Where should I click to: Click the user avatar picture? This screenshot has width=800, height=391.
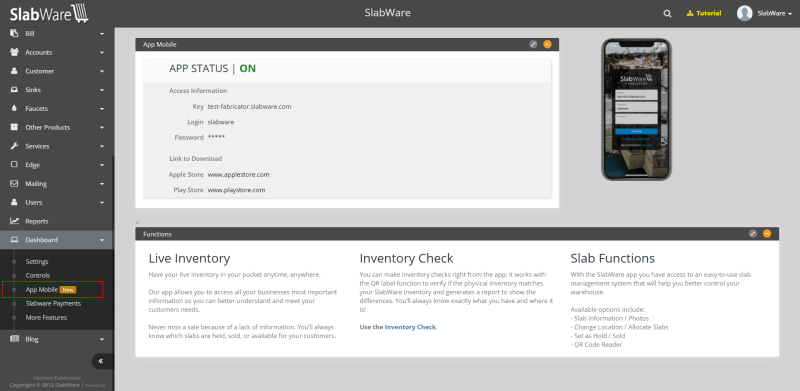click(x=744, y=13)
